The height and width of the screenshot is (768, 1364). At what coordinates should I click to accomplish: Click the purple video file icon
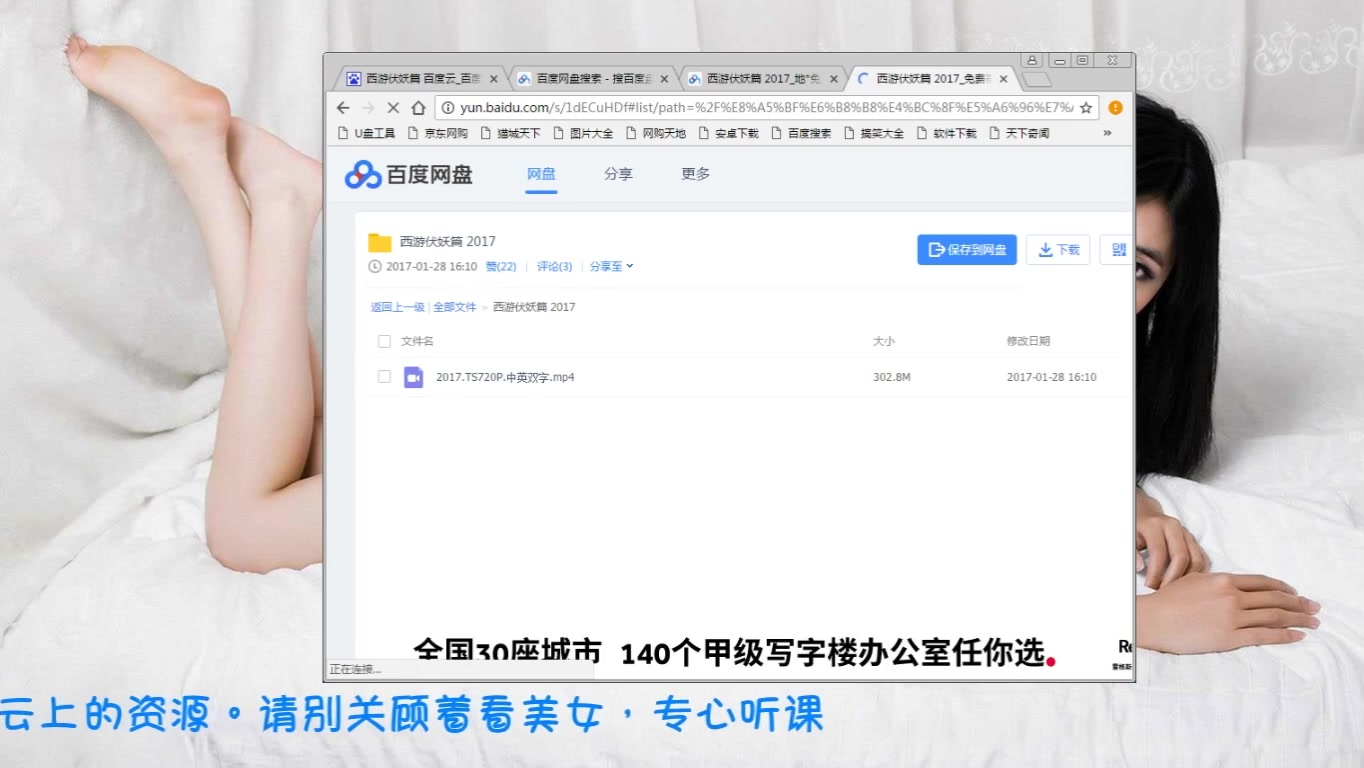pyautogui.click(x=413, y=377)
